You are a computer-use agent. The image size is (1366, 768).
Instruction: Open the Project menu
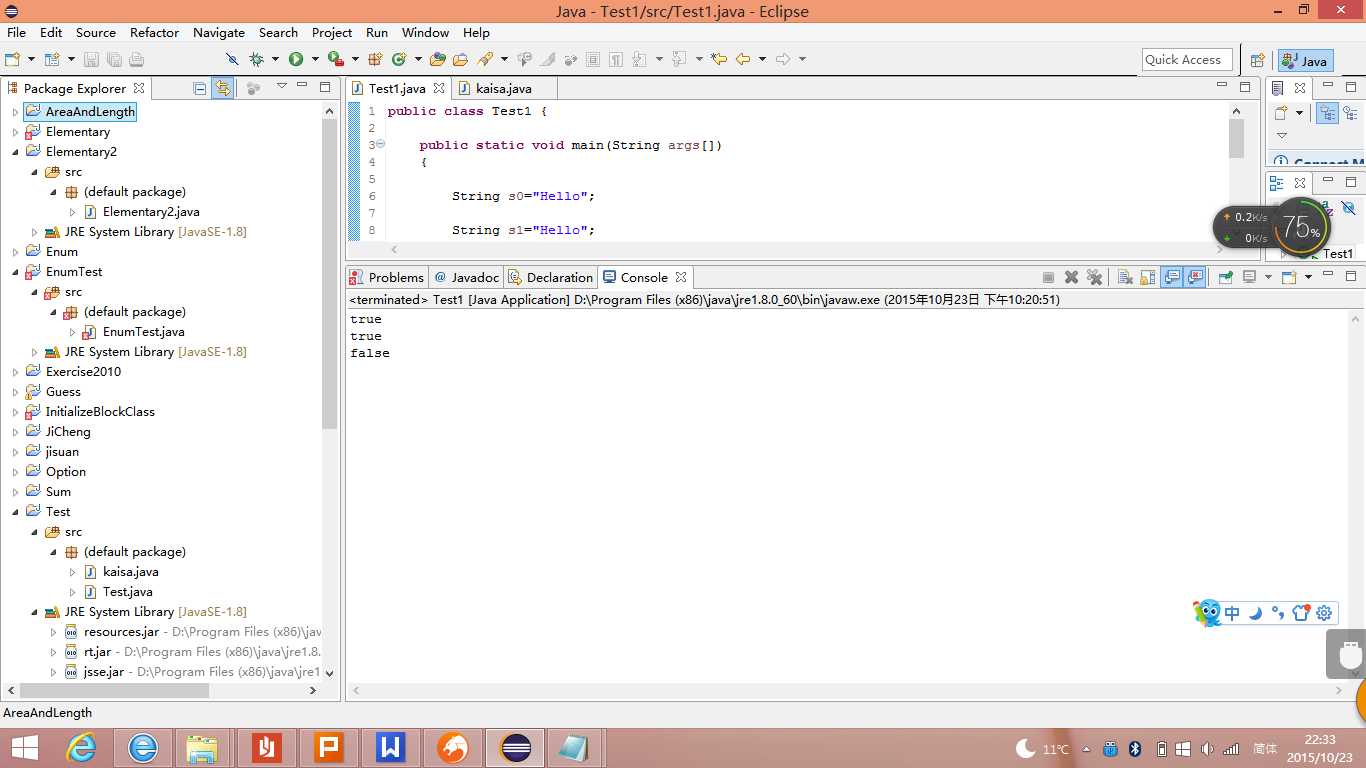pyautogui.click(x=332, y=33)
